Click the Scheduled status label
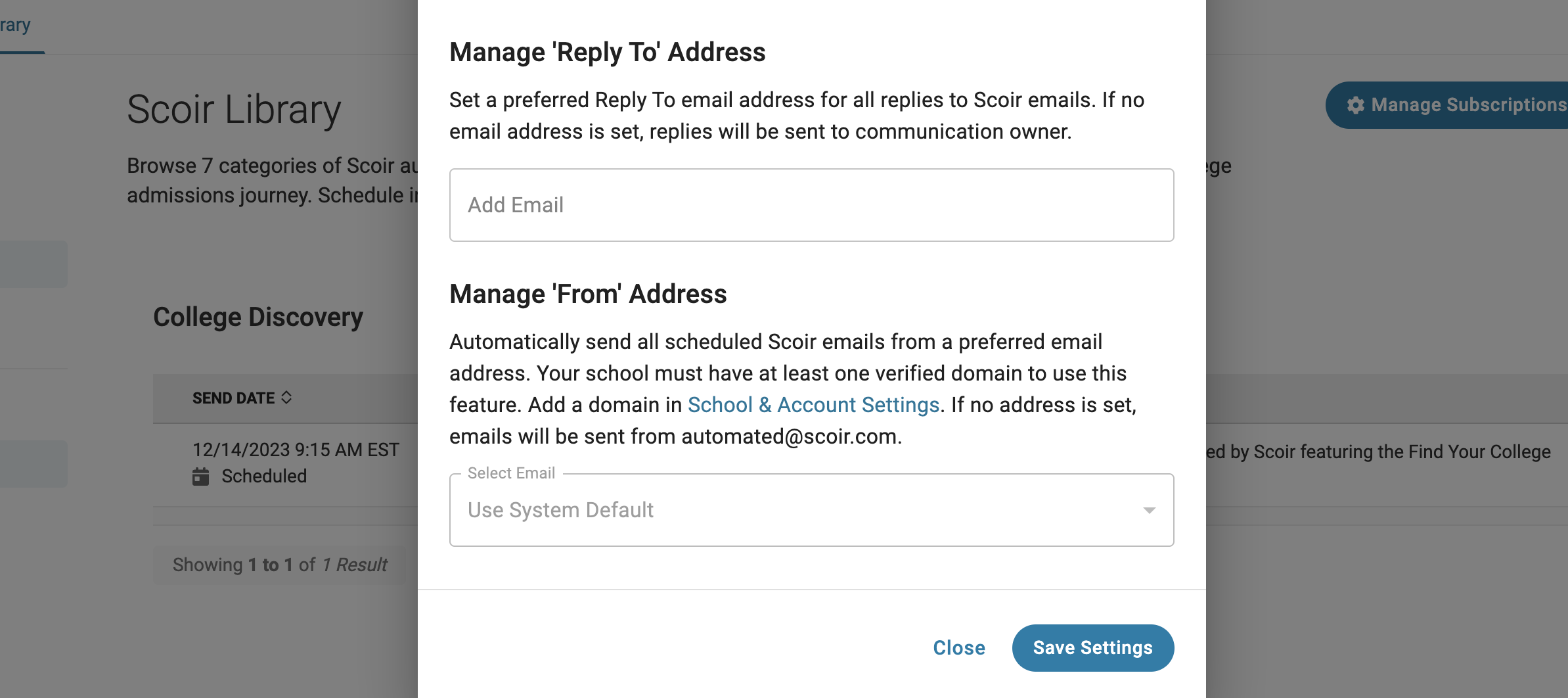Screen dimensions: 1568x698 (264, 476)
